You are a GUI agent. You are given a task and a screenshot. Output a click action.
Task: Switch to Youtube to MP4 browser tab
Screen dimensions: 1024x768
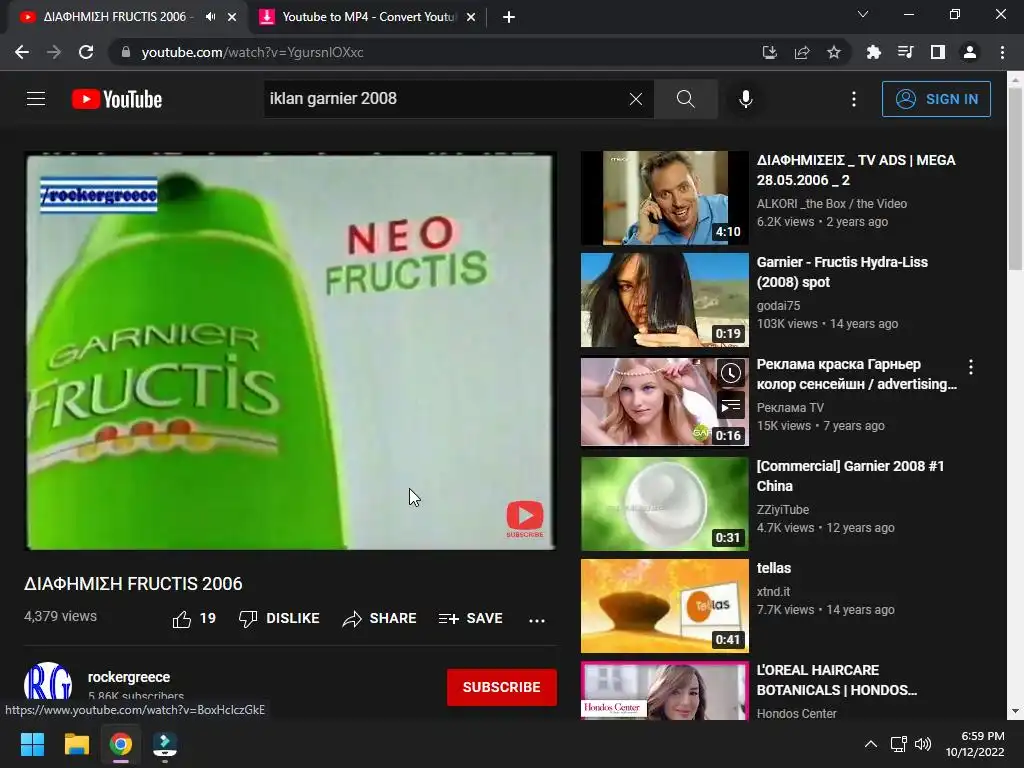pos(368,17)
